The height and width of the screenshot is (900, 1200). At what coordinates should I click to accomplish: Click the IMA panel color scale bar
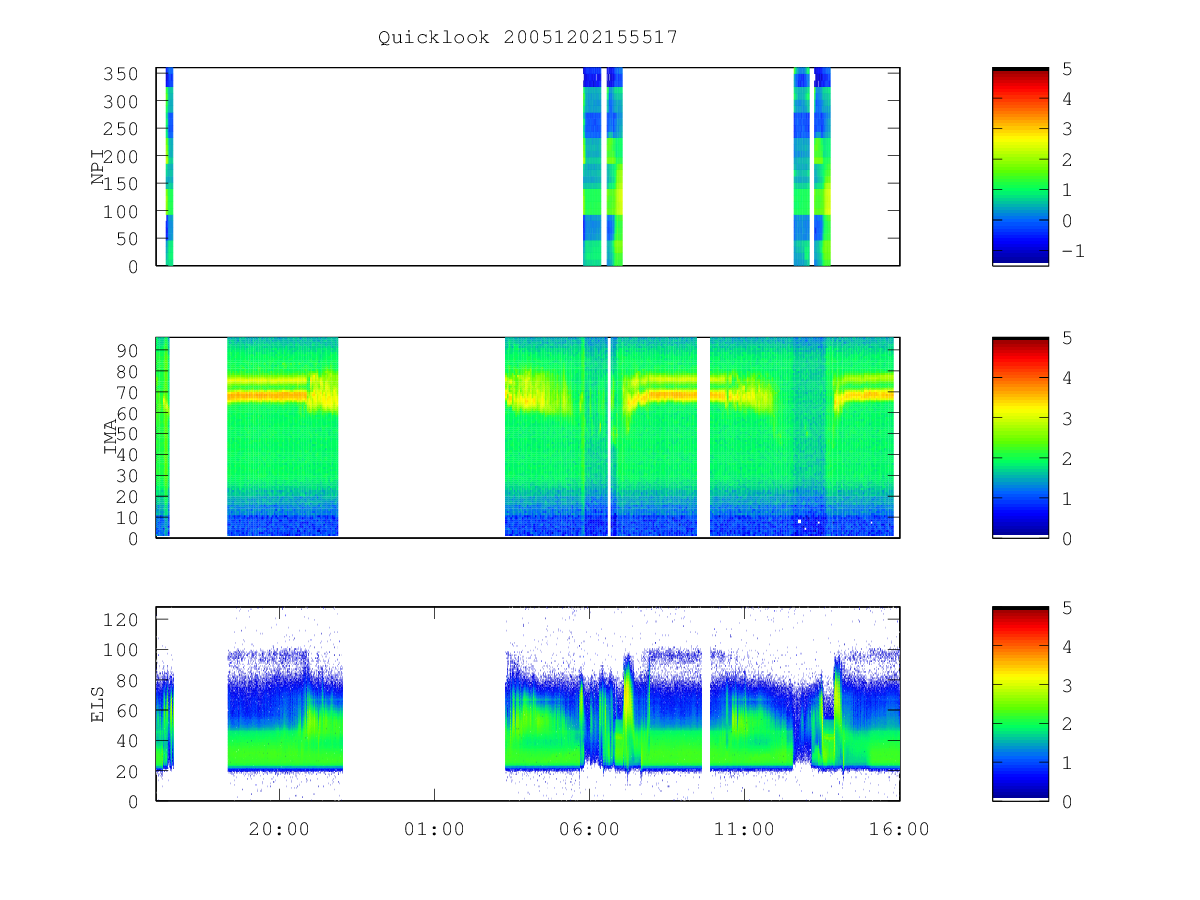tap(1020, 437)
